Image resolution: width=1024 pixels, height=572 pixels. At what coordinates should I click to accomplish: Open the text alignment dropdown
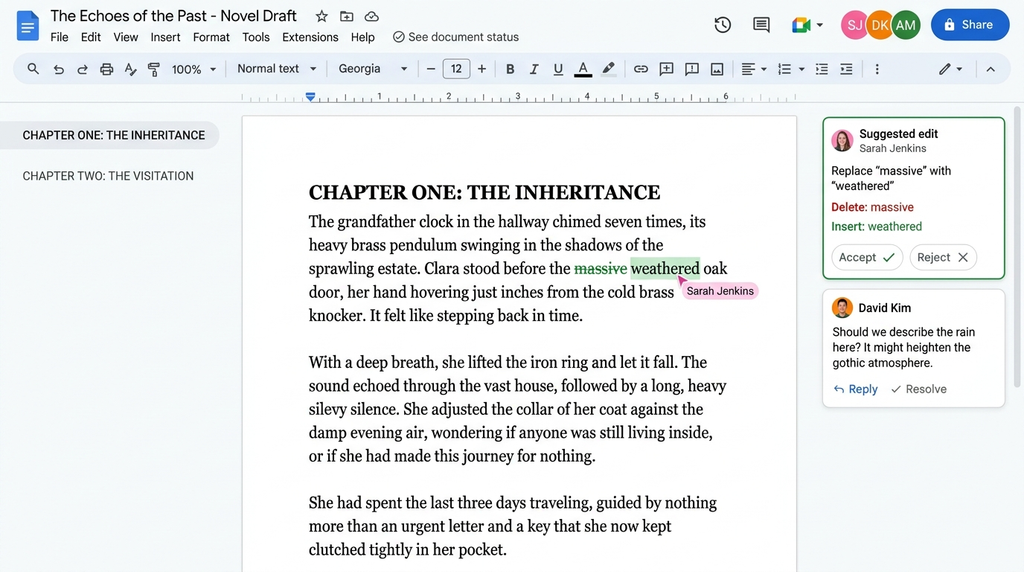coord(754,69)
